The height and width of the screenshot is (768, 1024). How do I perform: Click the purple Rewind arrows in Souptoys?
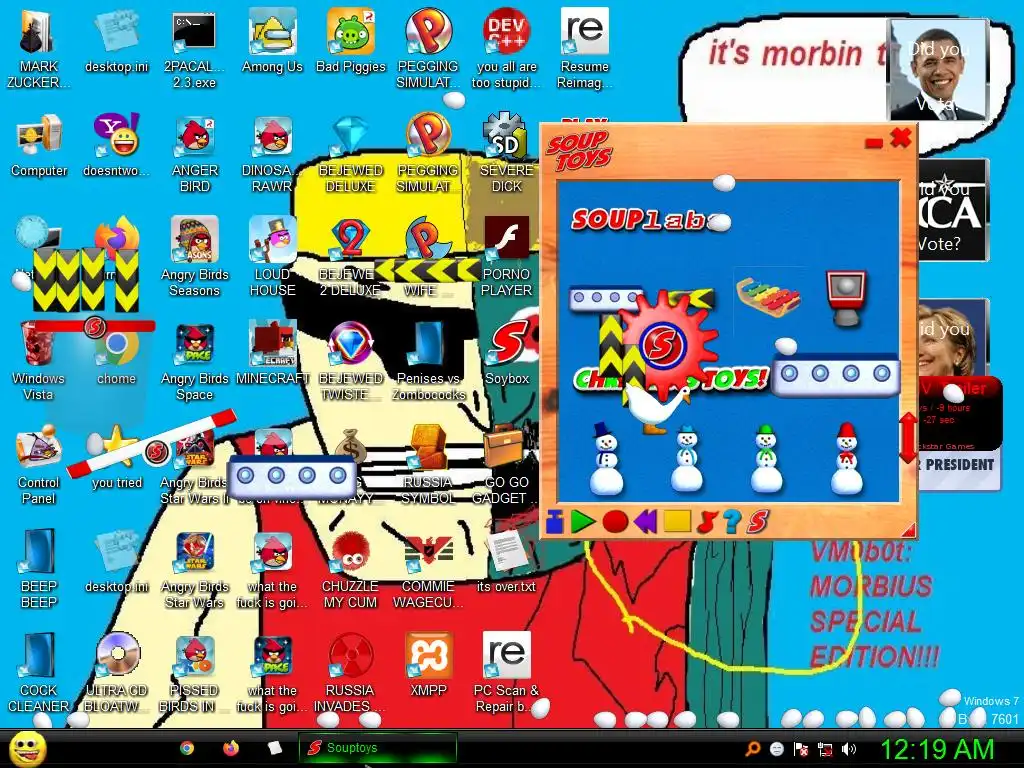tap(645, 521)
